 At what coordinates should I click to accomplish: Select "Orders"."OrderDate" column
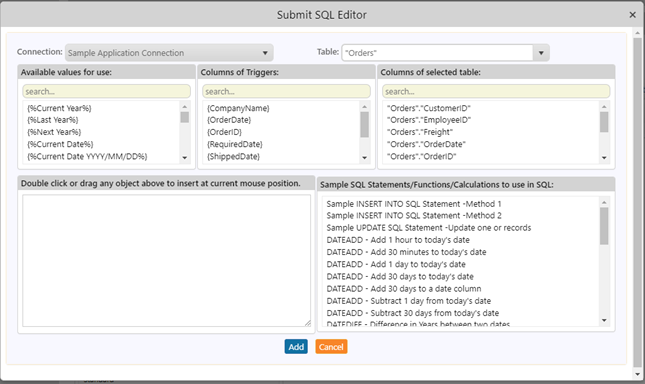(426, 144)
